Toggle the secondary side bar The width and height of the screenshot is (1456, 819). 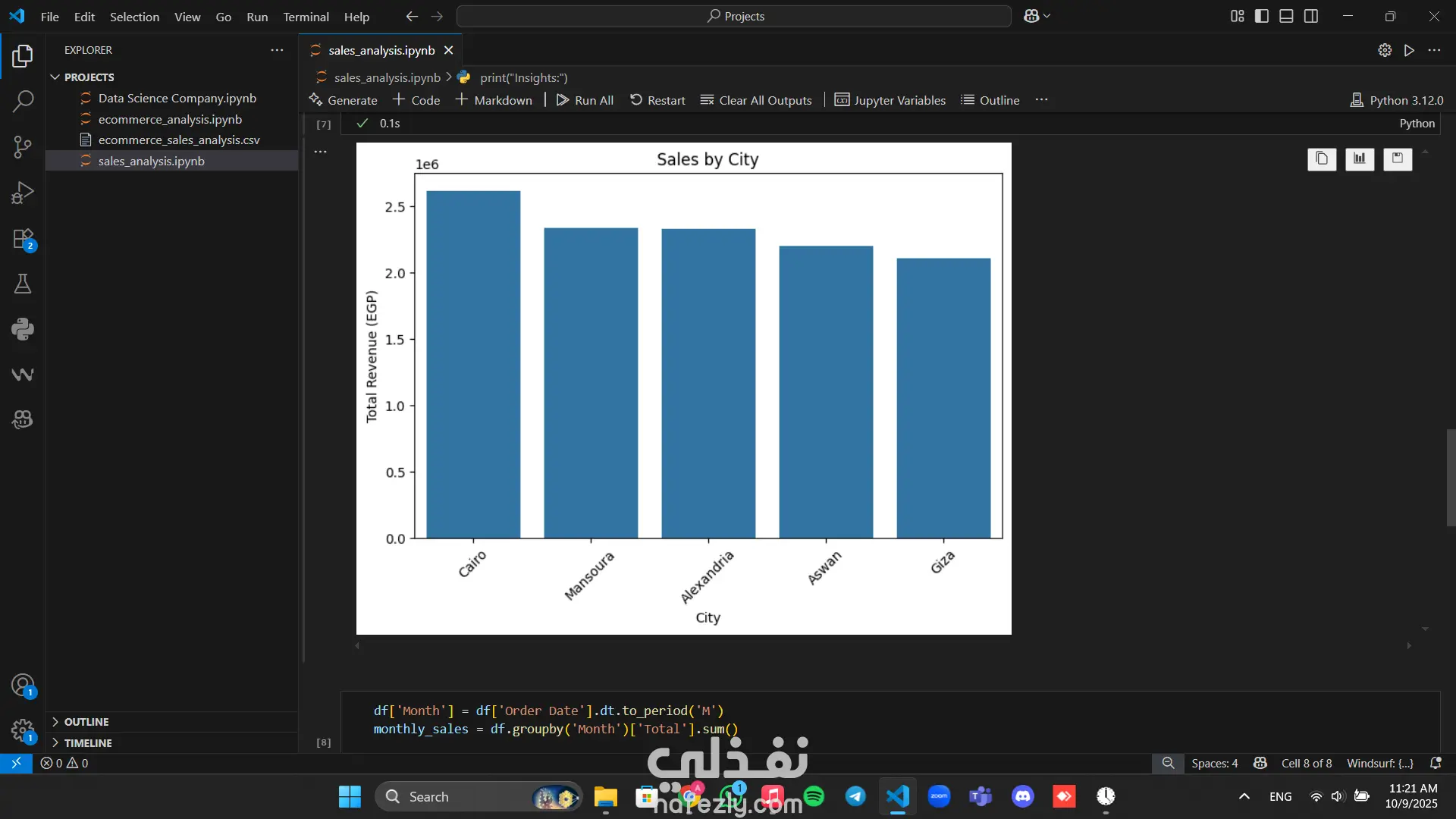(1311, 16)
